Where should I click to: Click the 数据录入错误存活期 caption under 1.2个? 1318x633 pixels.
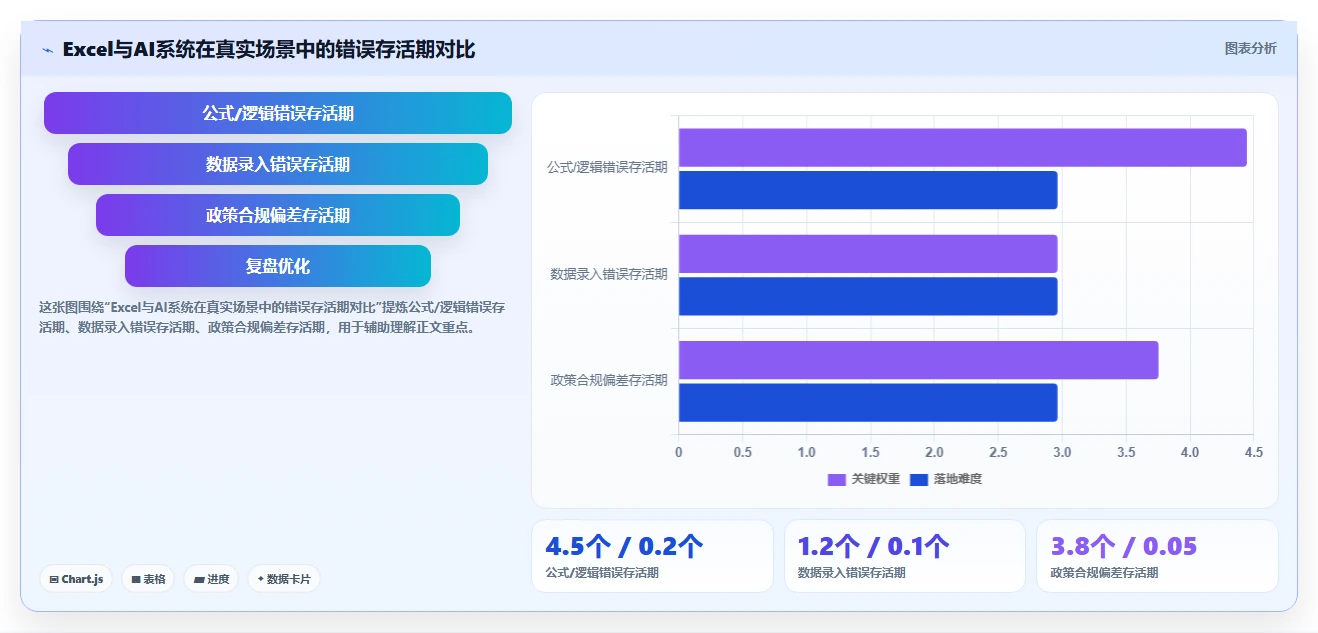[852, 573]
